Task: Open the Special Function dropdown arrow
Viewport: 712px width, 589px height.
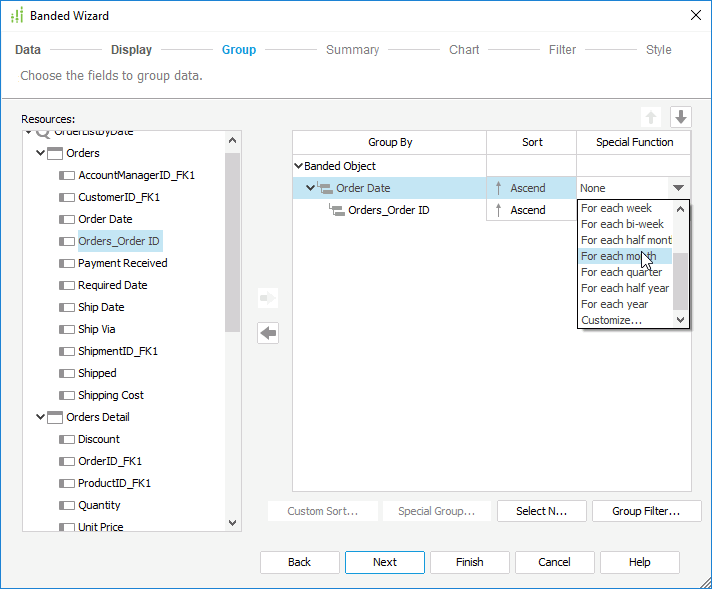Action: tap(679, 188)
